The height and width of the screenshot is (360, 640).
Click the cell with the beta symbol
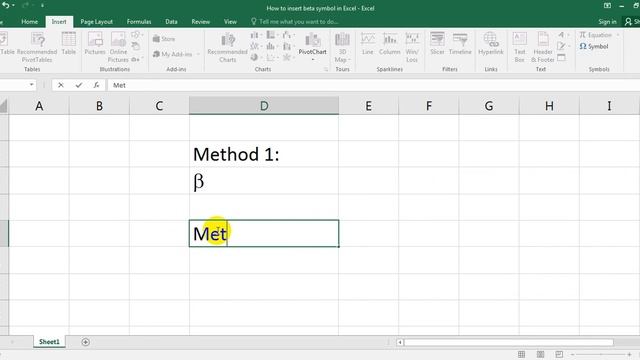pyautogui.click(x=264, y=181)
